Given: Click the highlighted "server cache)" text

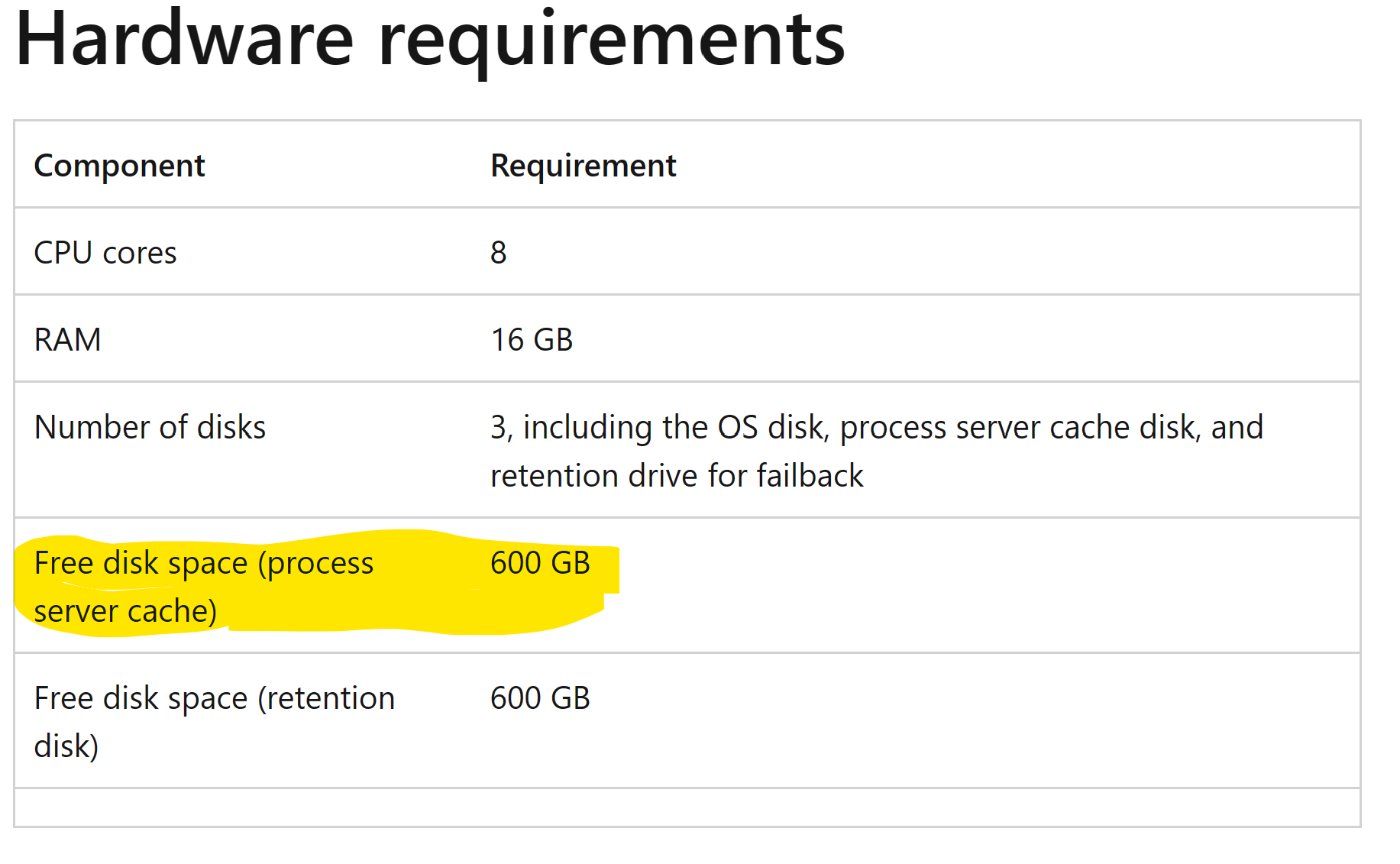Looking at the screenshot, I should pos(125,611).
